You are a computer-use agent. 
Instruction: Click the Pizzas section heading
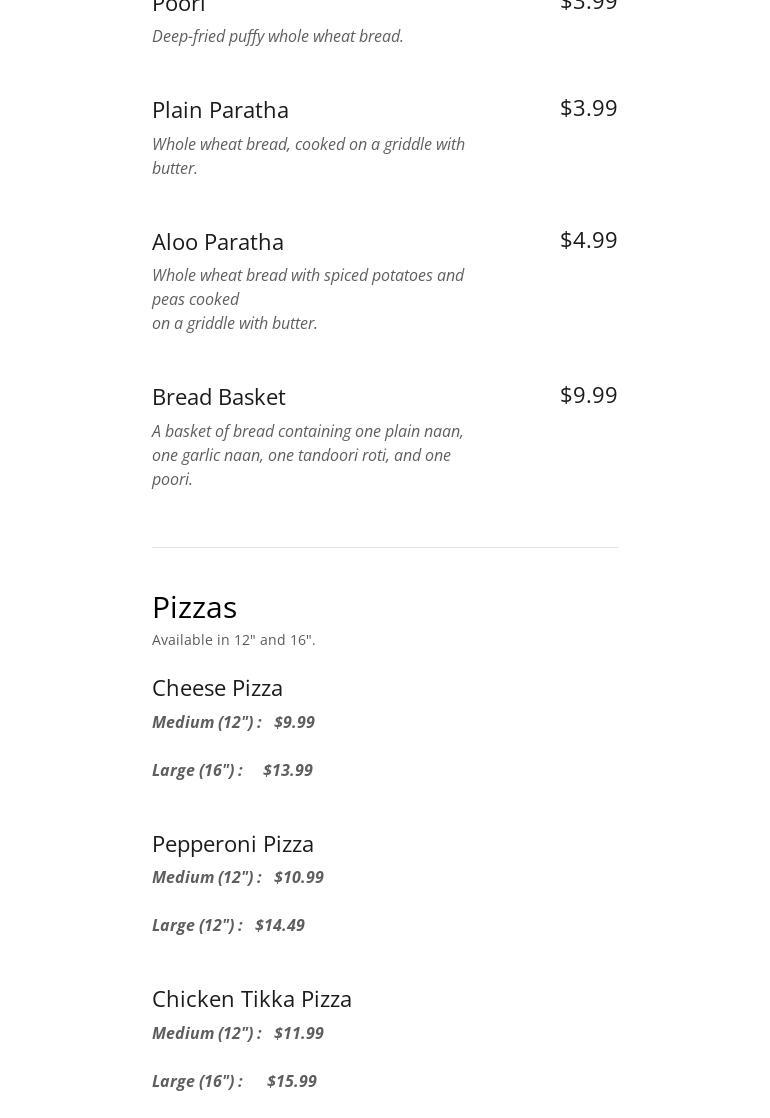point(195,607)
